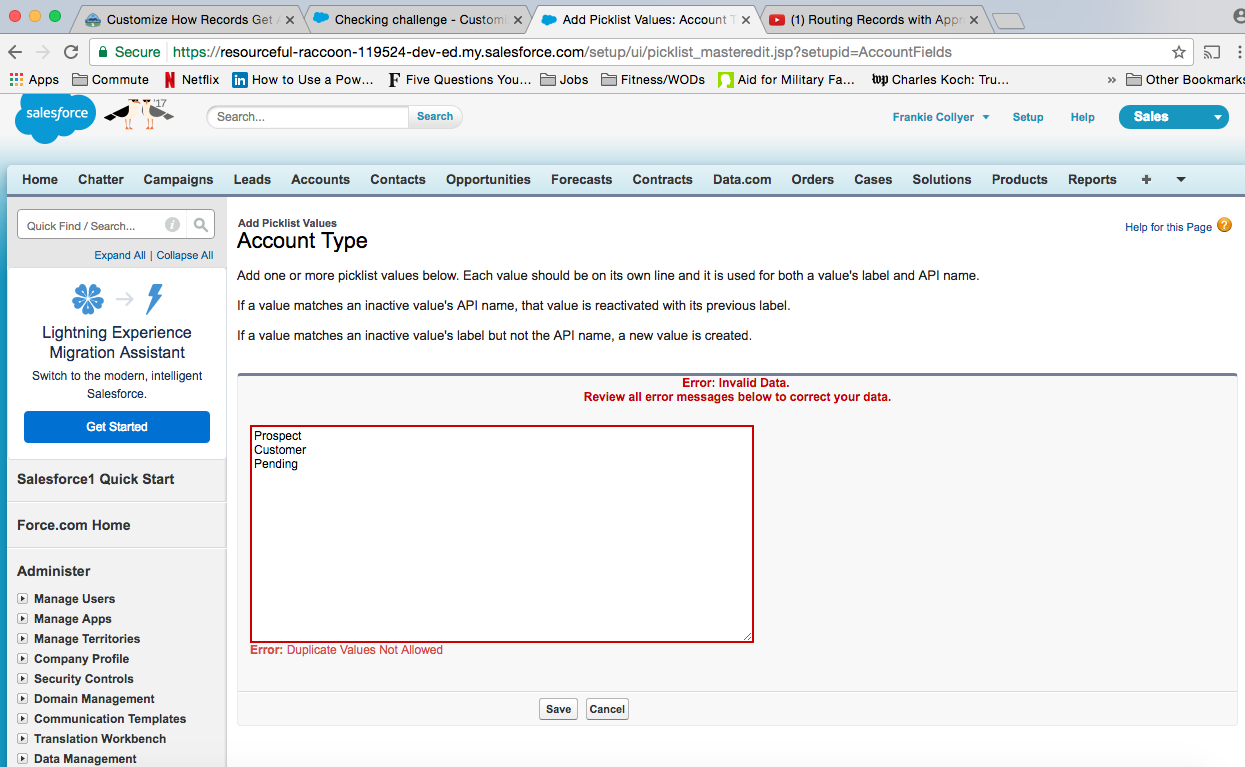Click the Get Started button

click(117, 427)
